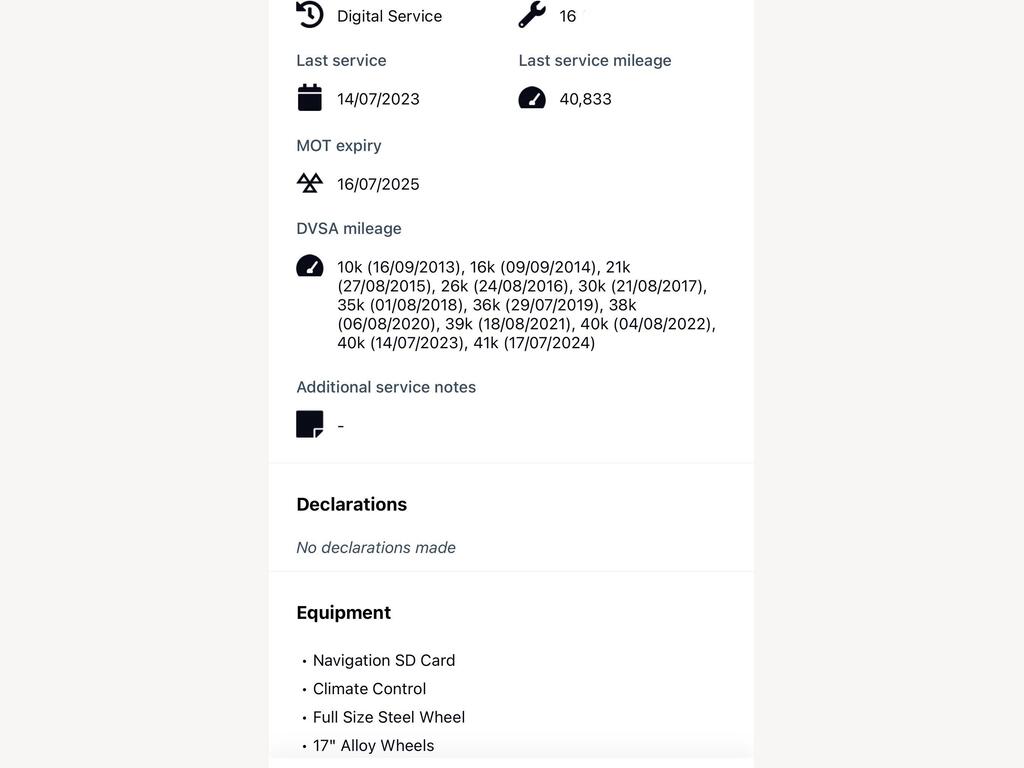Click the DVSA mileage gauge icon
The image size is (1024, 768).
pyautogui.click(x=310, y=266)
